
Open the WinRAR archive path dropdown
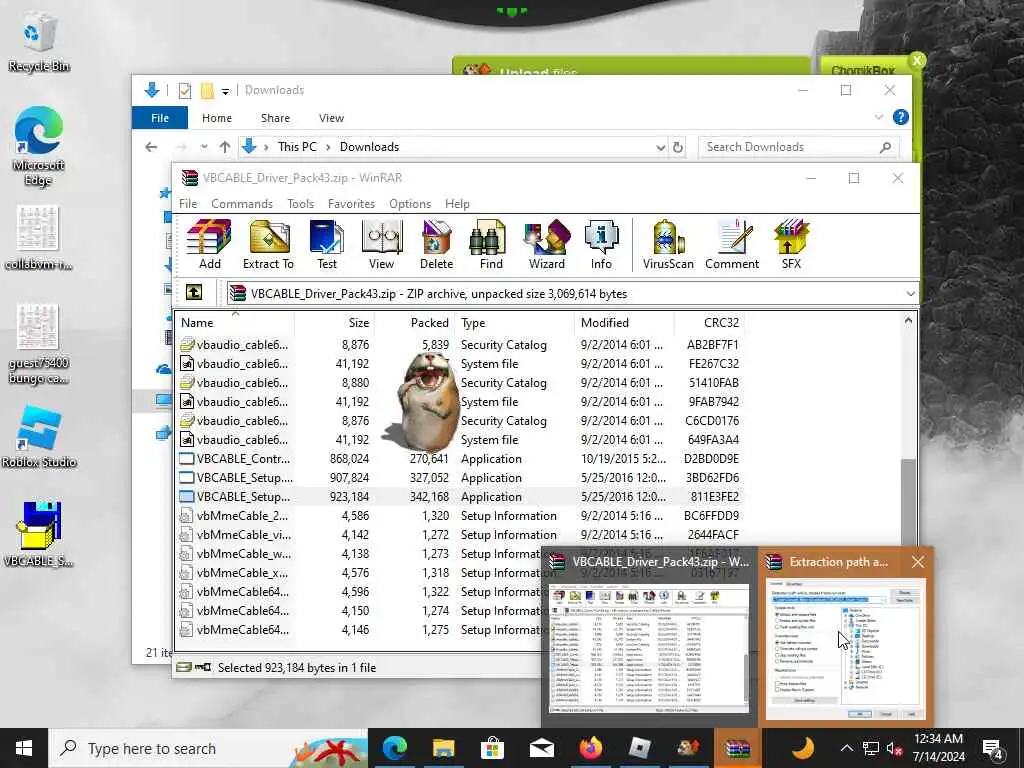tap(910, 294)
